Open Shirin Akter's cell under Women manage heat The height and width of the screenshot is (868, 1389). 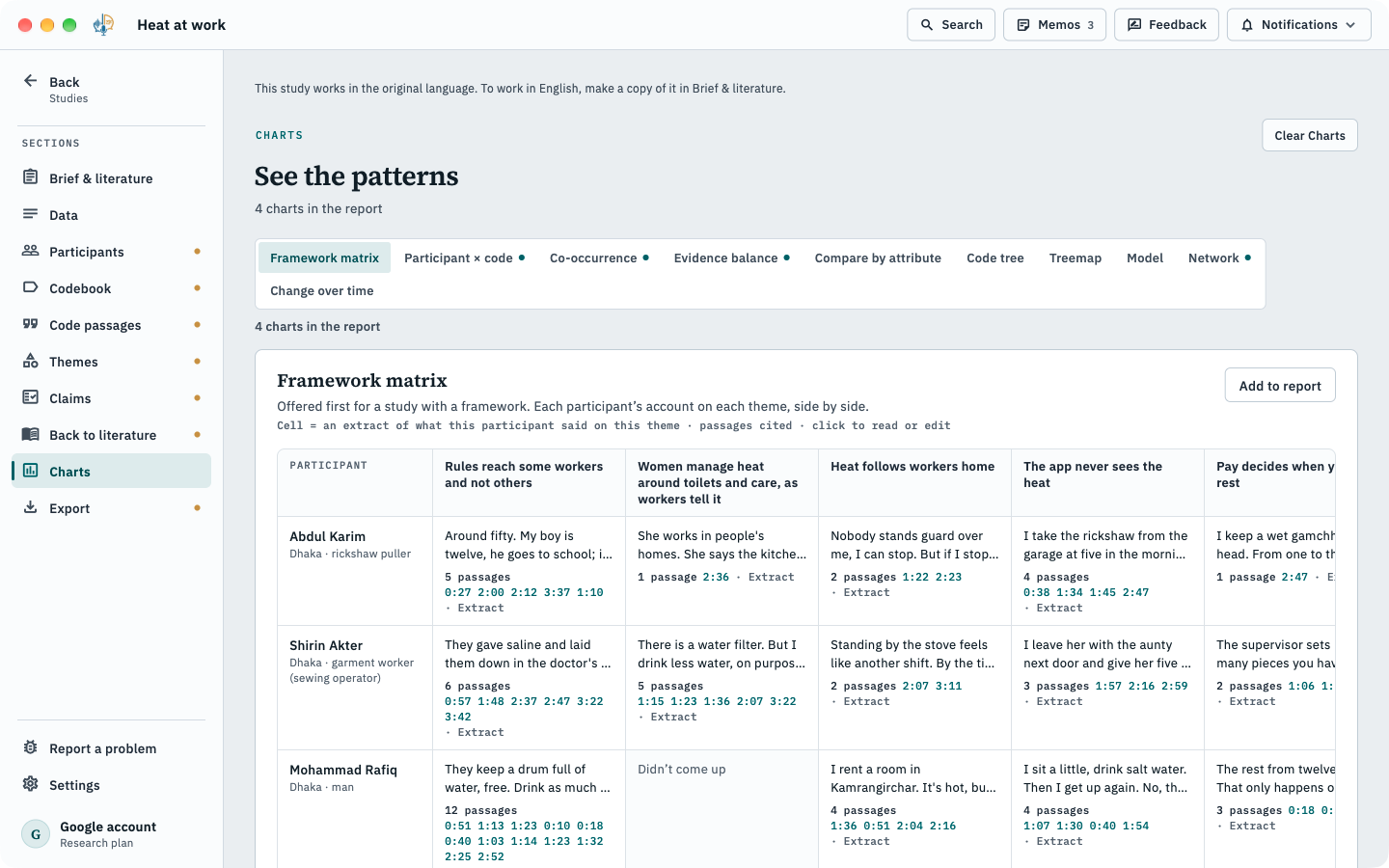click(722, 688)
